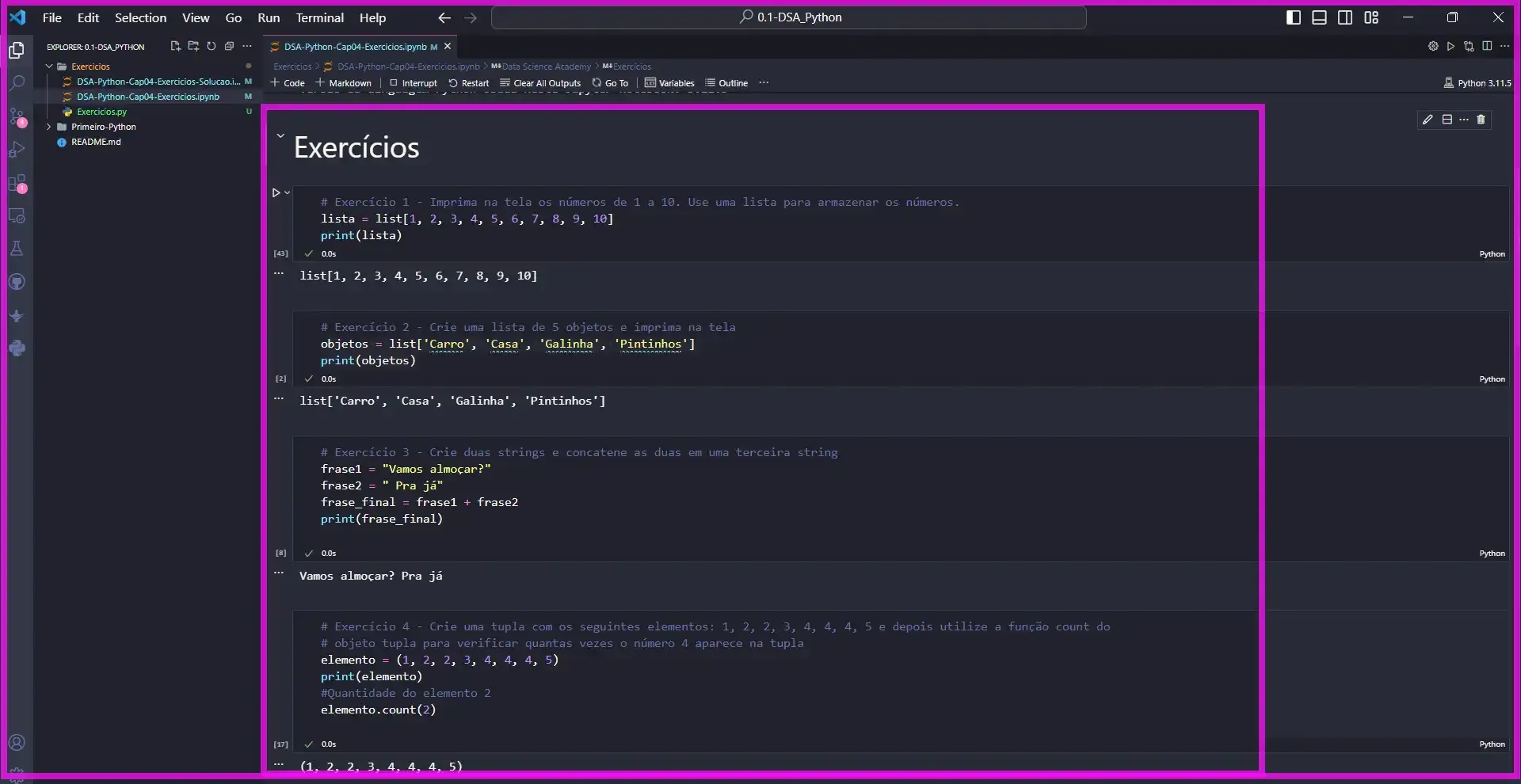Open the Variables panel

pos(669,82)
